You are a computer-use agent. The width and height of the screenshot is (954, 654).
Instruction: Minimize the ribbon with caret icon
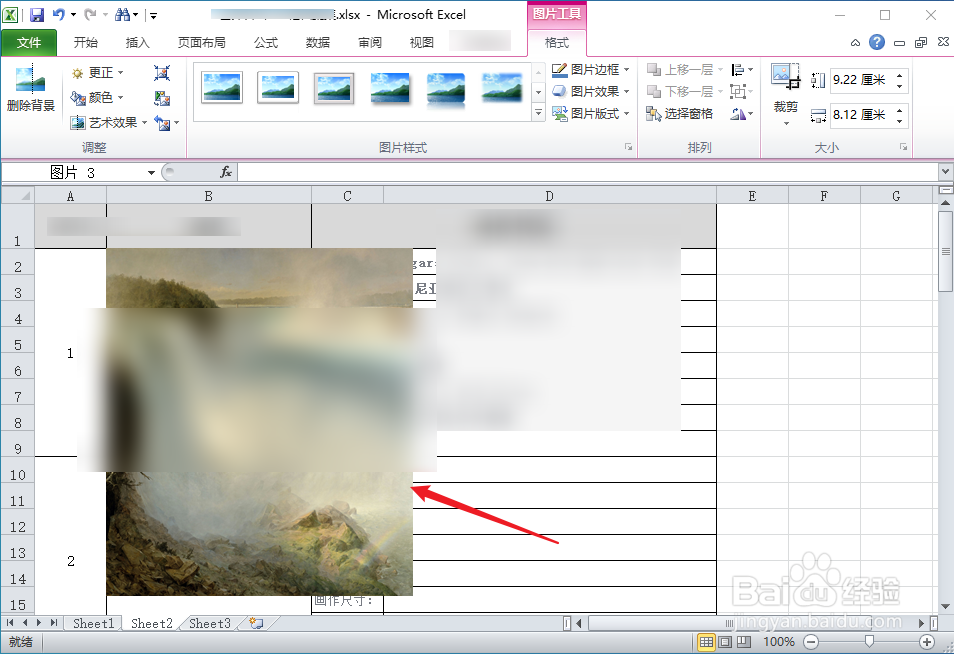pos(855,43)
